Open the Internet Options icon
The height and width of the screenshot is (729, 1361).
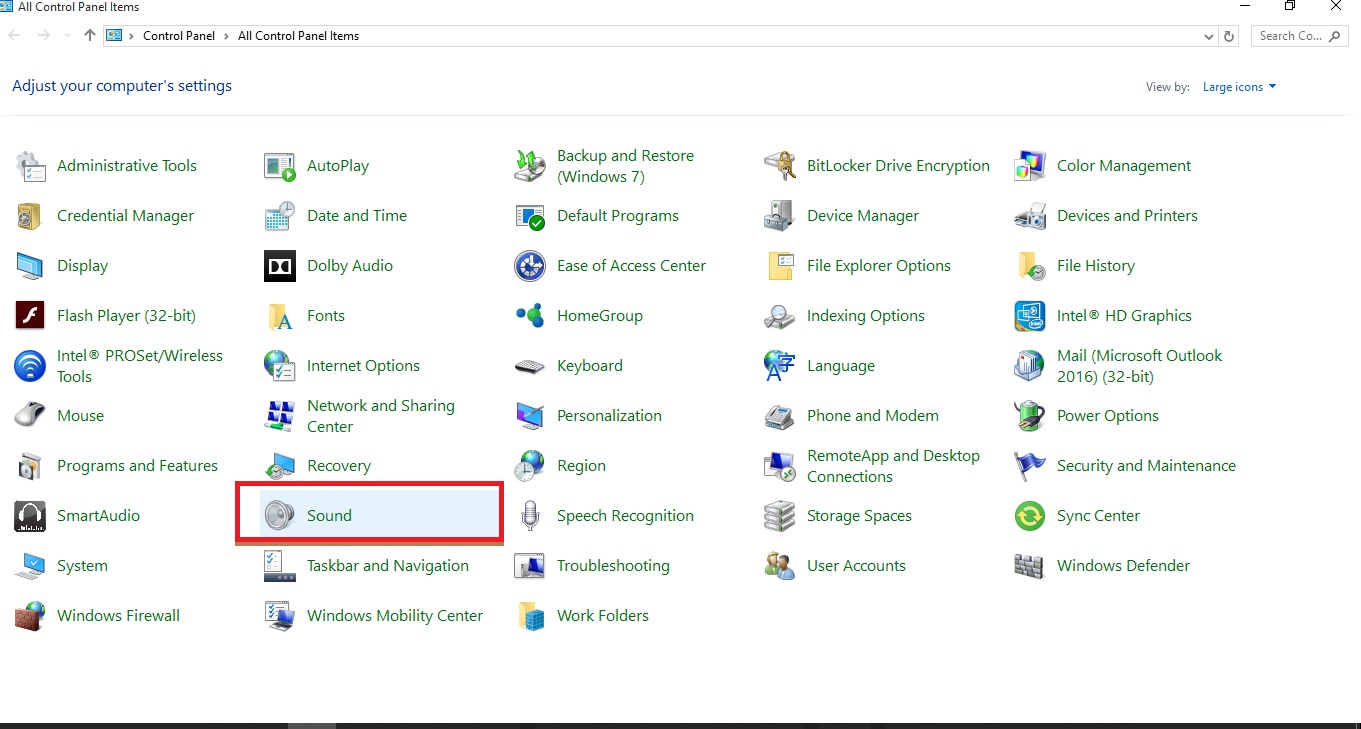(x=280, y=366)
